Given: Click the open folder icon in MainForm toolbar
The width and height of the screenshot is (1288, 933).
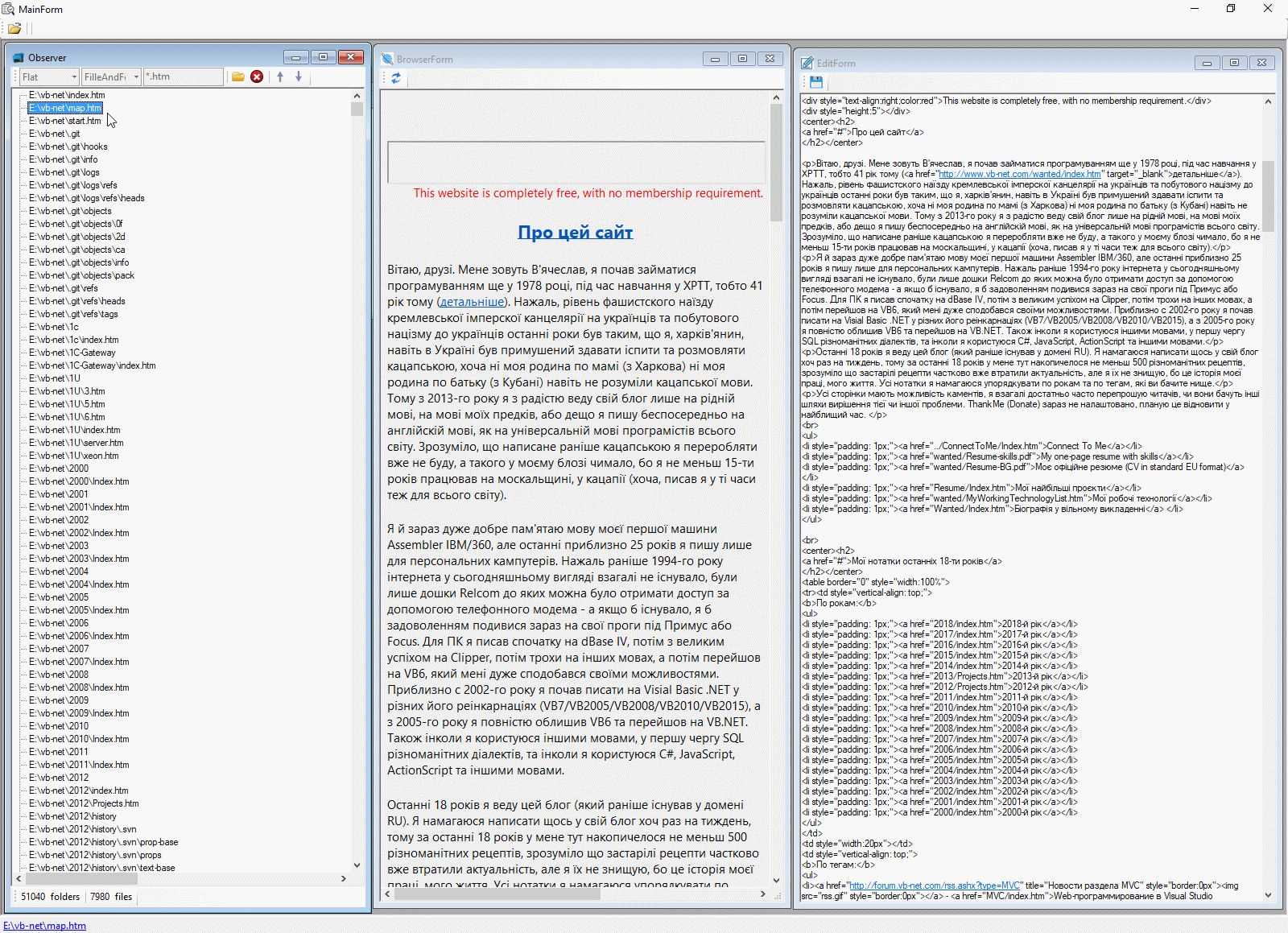Looking at the screenshot, I should point(14,28).
